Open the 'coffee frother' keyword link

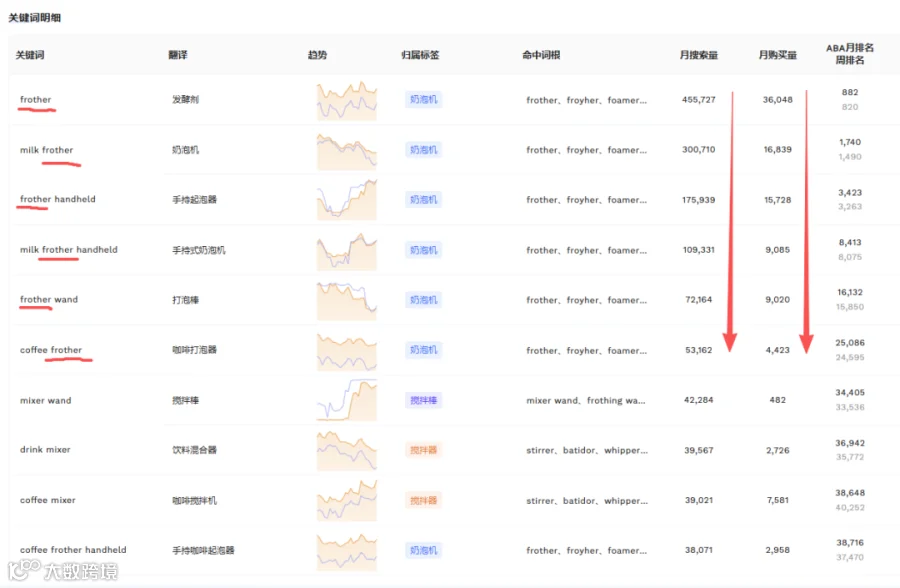51,350
